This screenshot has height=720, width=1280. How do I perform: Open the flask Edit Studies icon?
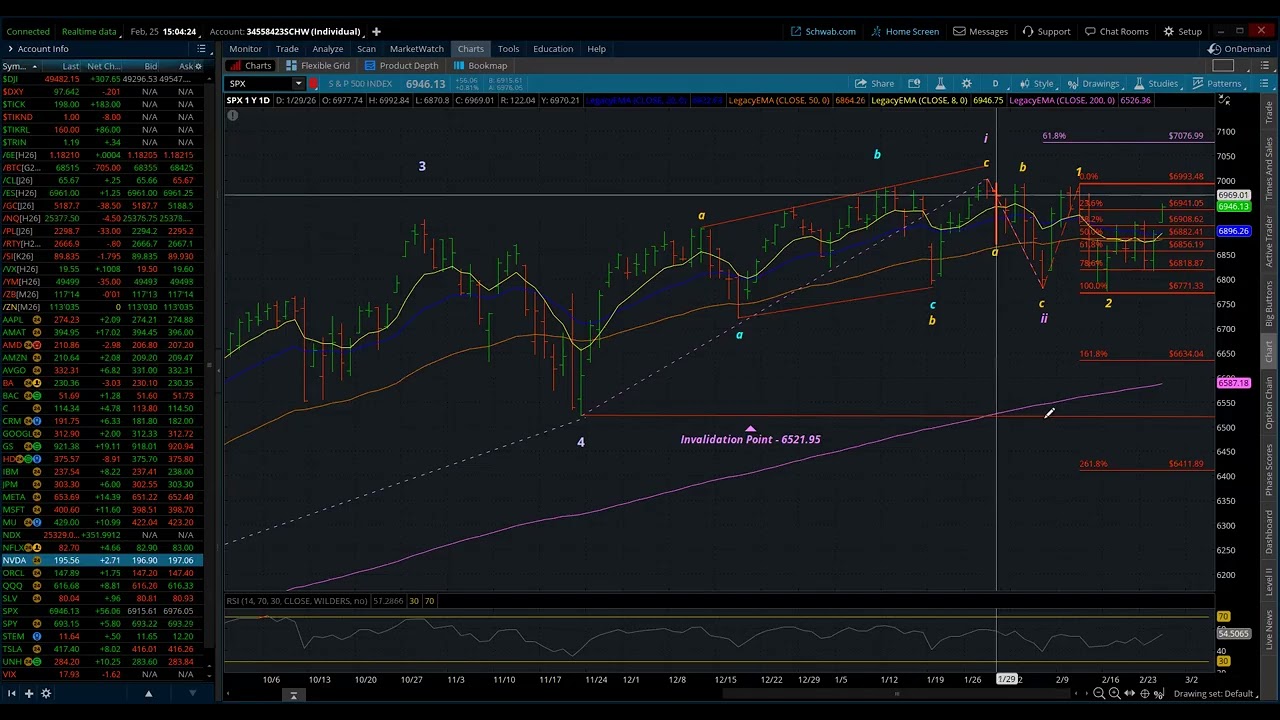940,84
